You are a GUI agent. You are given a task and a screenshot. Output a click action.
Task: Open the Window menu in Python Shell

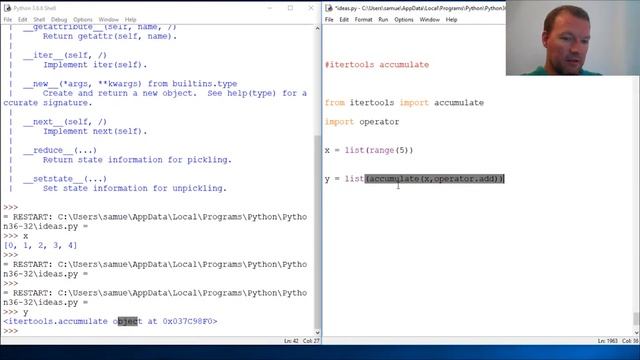pos(109,20)
